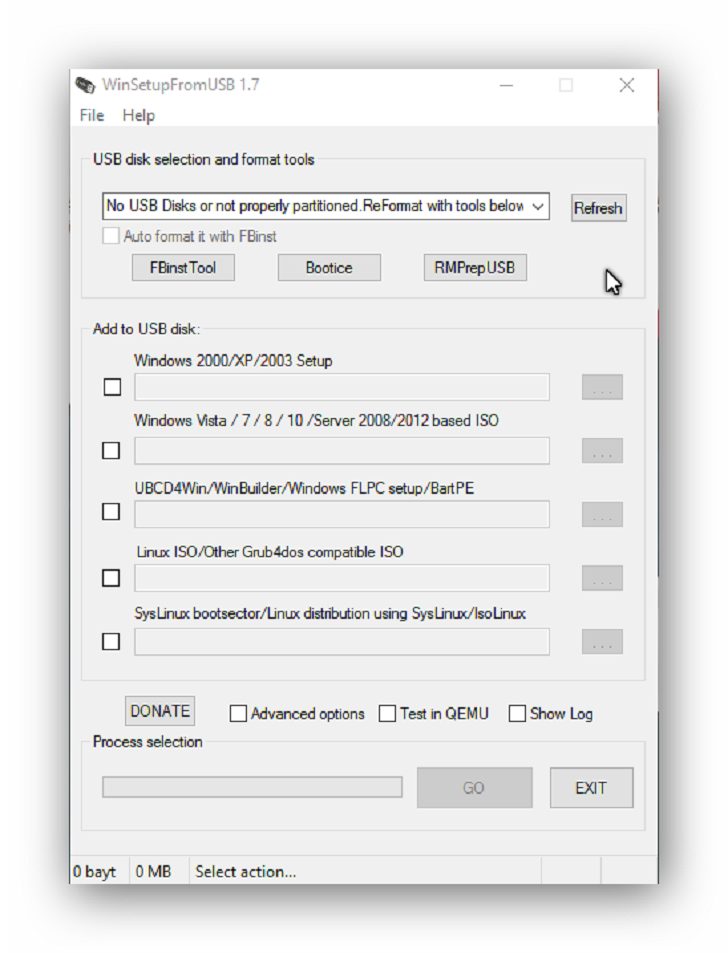This screenshot has width=728, height=953.
Task: Enable SysLinux bootsector checkbox
Action: pyautogui.click(x=111, y=641)
